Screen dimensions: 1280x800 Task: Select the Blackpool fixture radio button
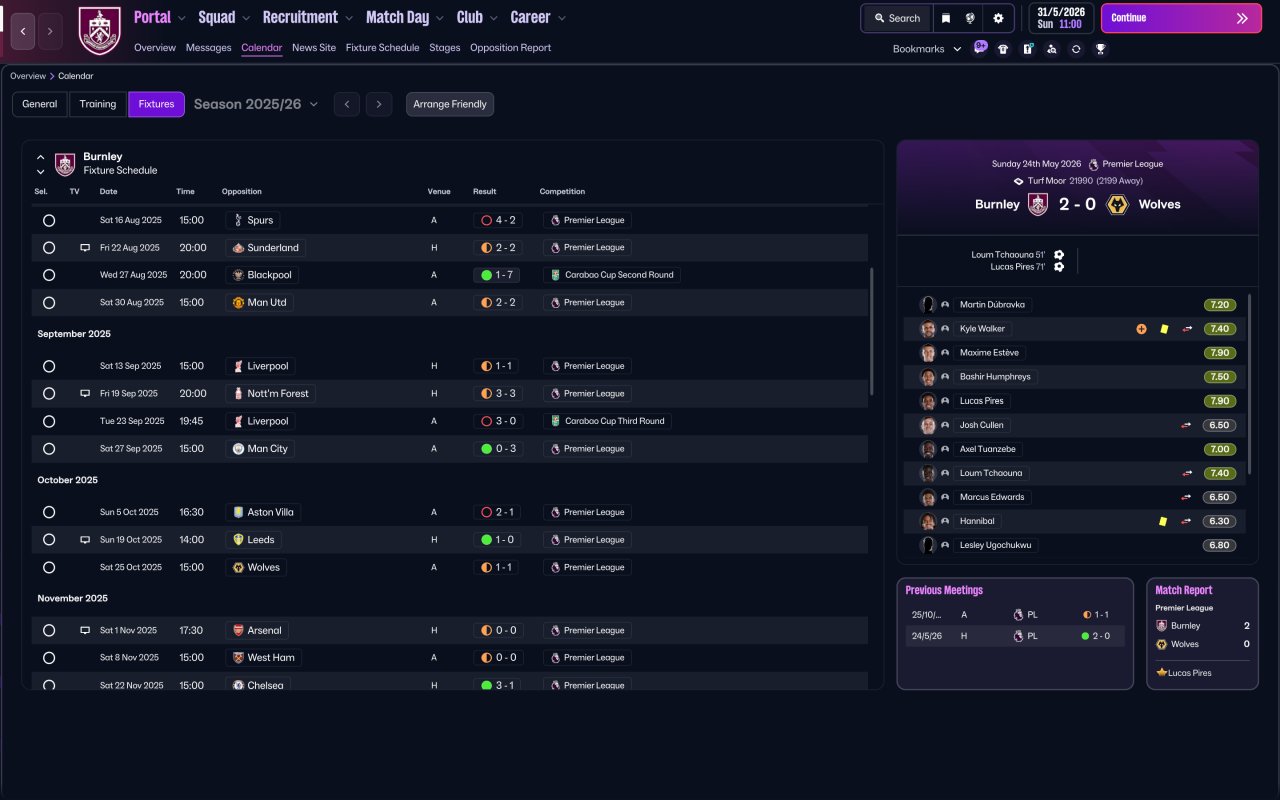(49, 275)
